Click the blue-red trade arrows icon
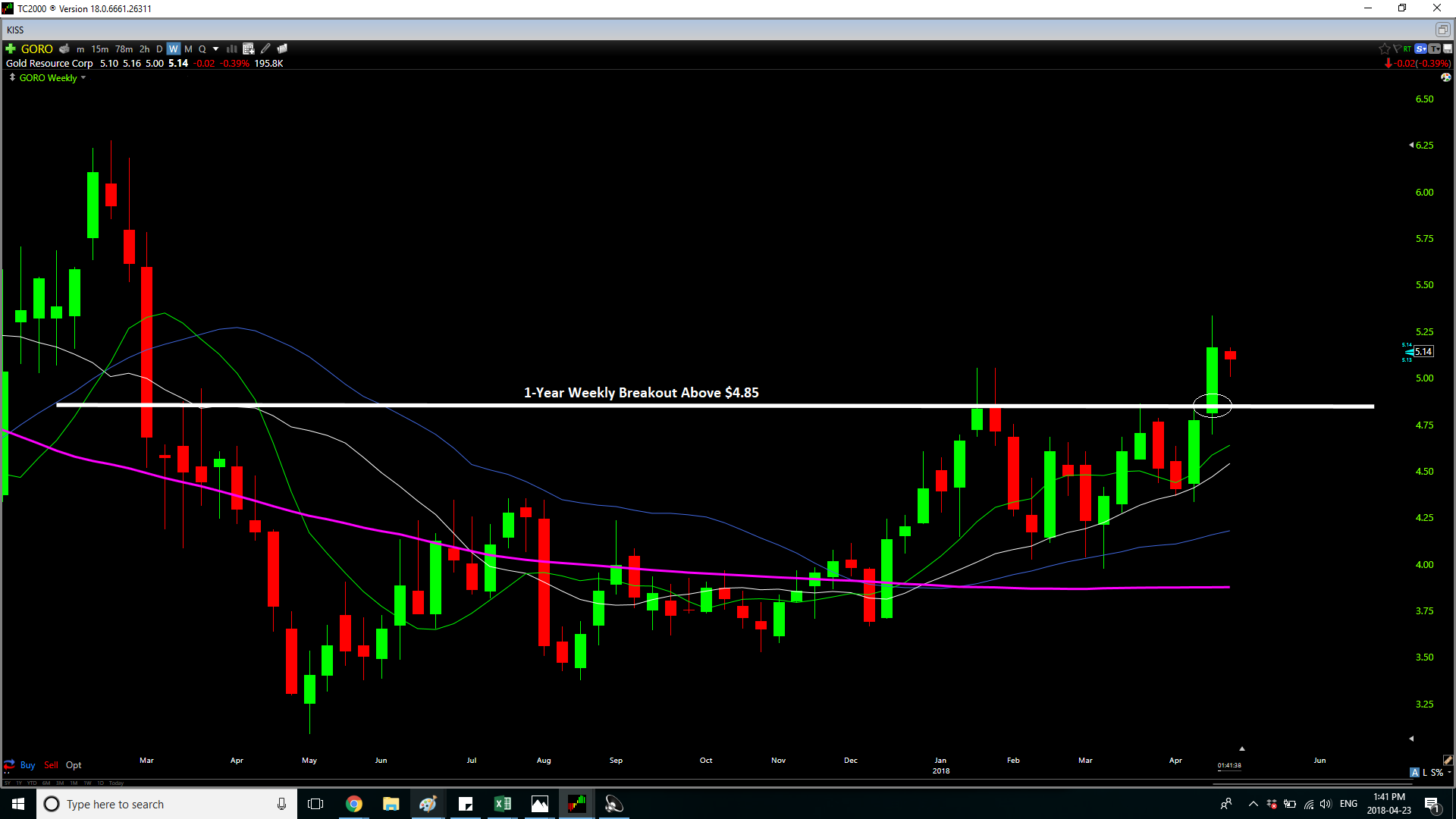Viewport: 1456px width, 819px height. click(9, 764)
